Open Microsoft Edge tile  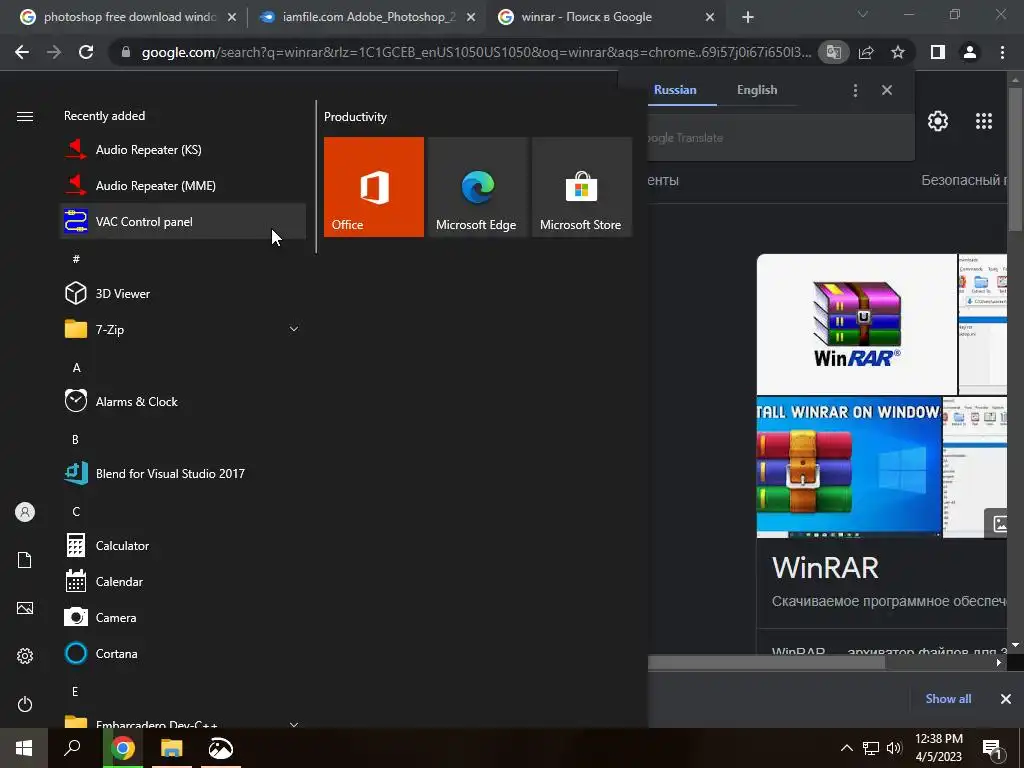(x=477, y=187)
